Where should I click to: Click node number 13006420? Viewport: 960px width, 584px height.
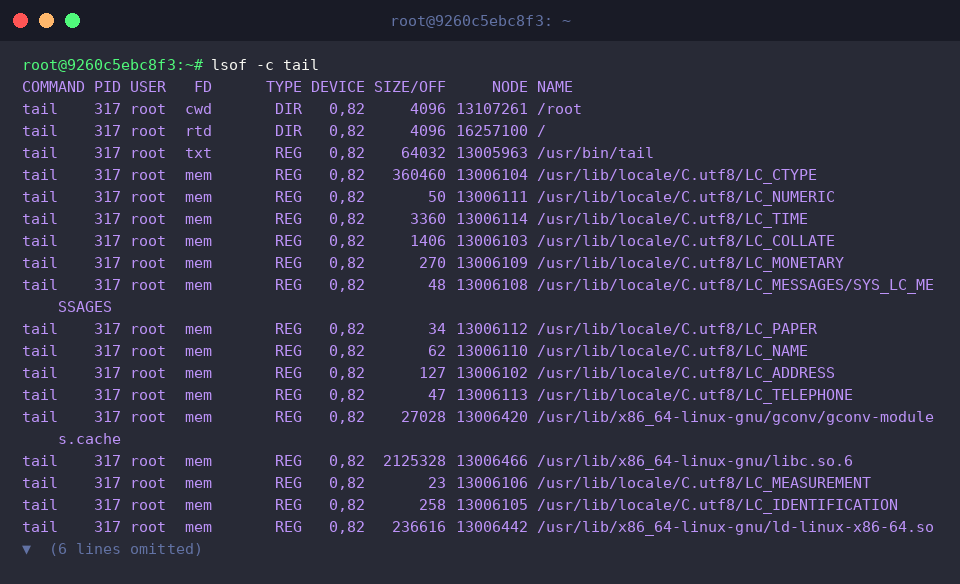(492, 417)
